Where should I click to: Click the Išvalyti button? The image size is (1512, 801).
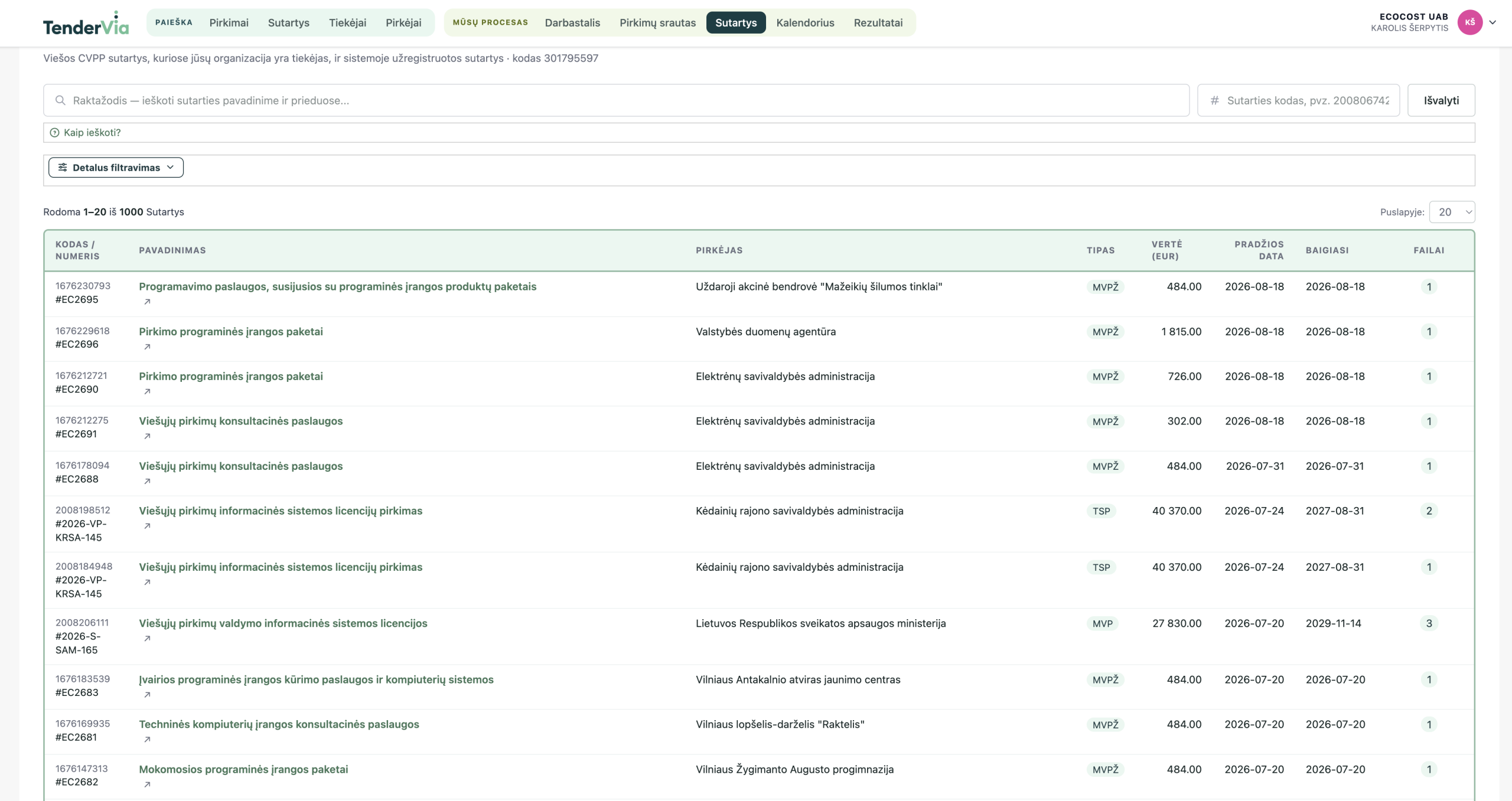(x=1441, y=100)
